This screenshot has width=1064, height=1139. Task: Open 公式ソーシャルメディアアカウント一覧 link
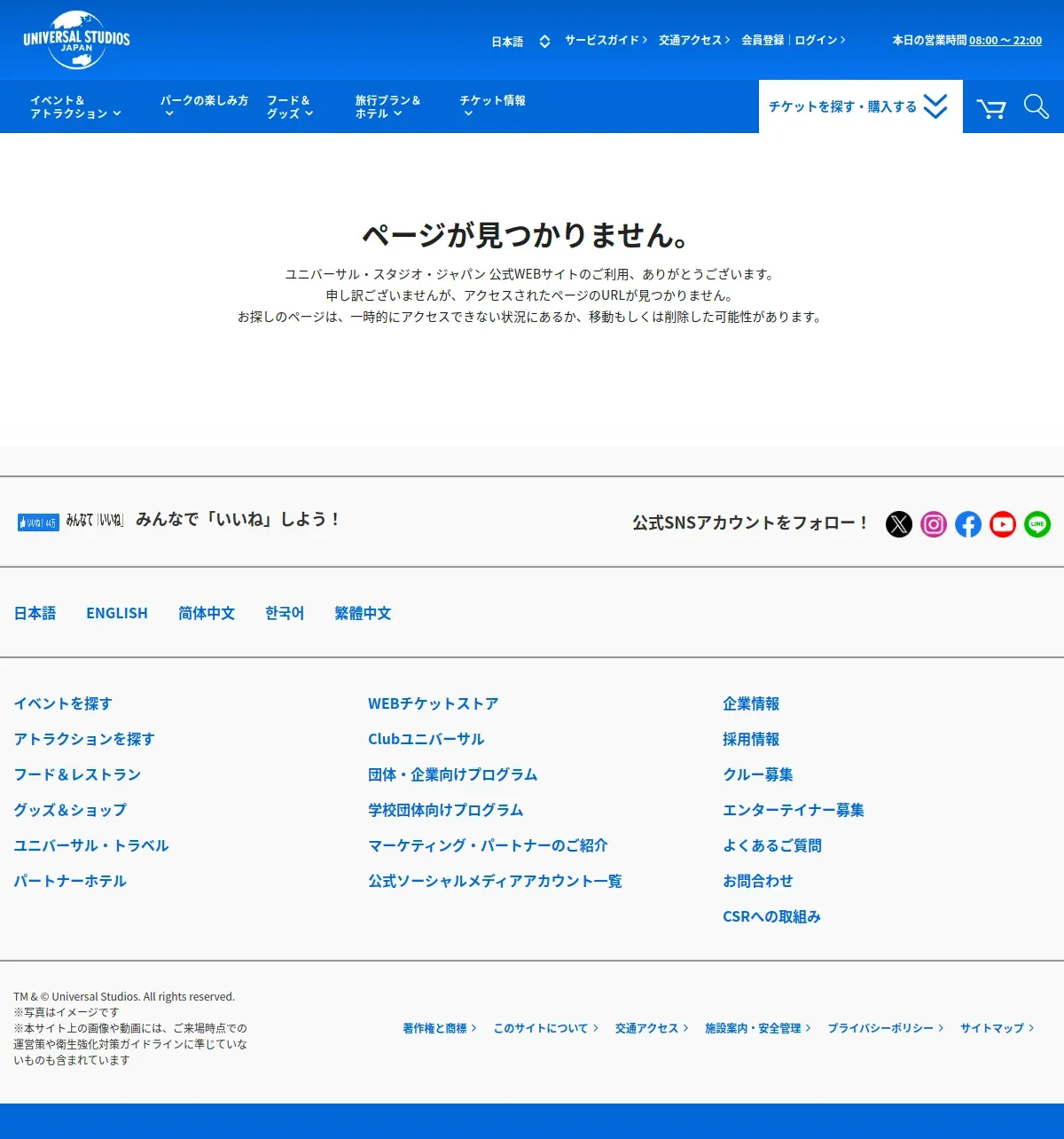[x=496, y=881]
